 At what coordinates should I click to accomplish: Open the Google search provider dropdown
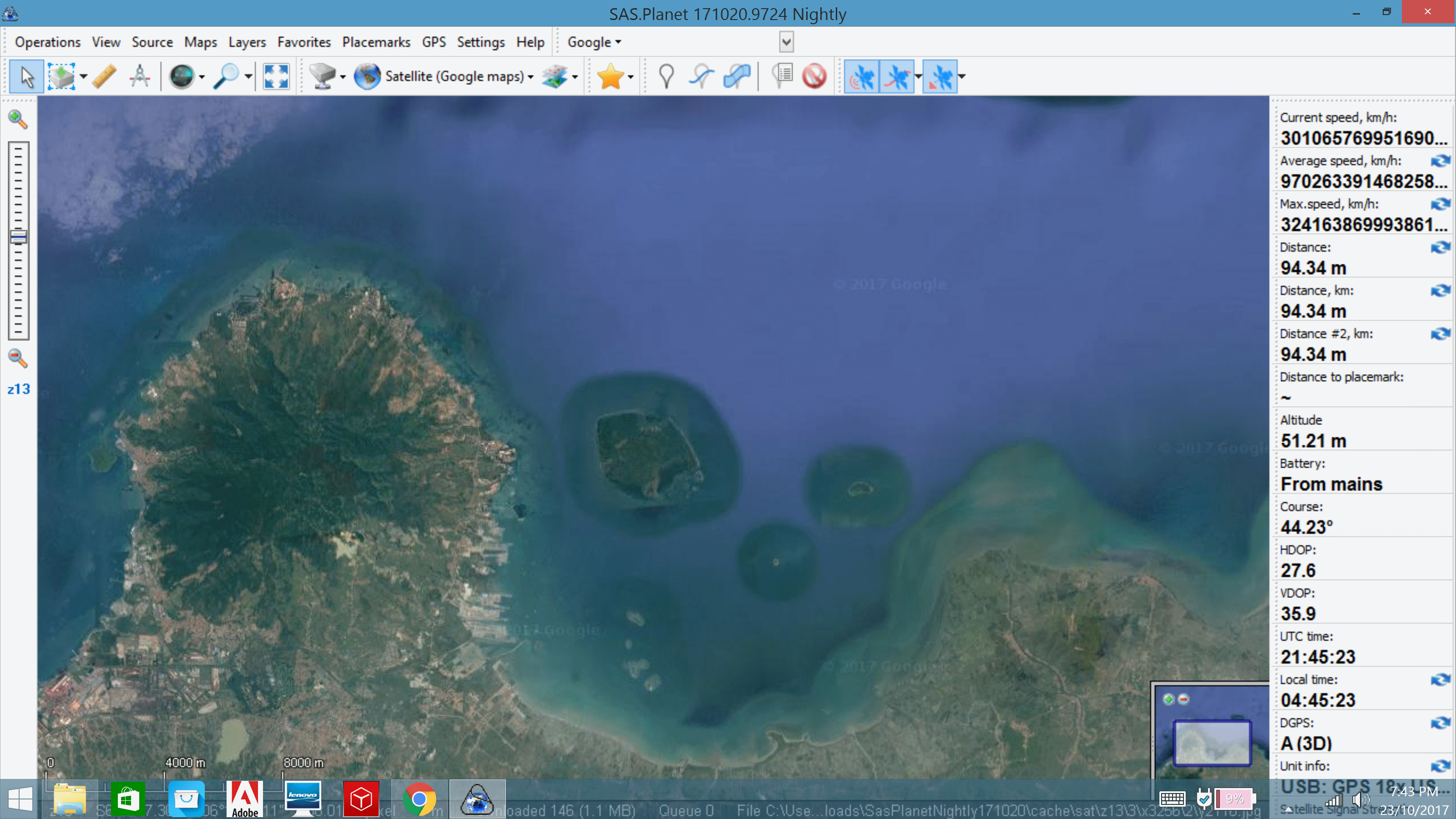[x=594, y=42]
